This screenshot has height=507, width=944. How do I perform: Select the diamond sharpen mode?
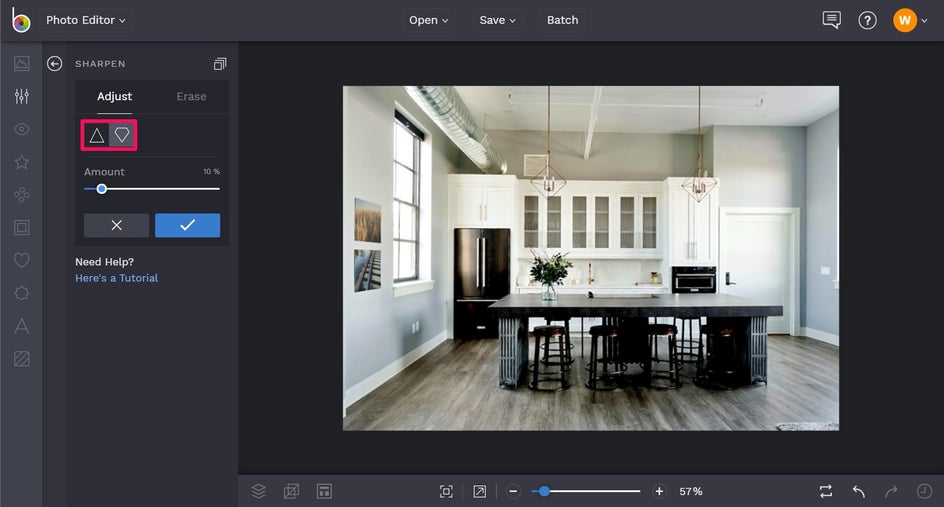pos(122,135)
